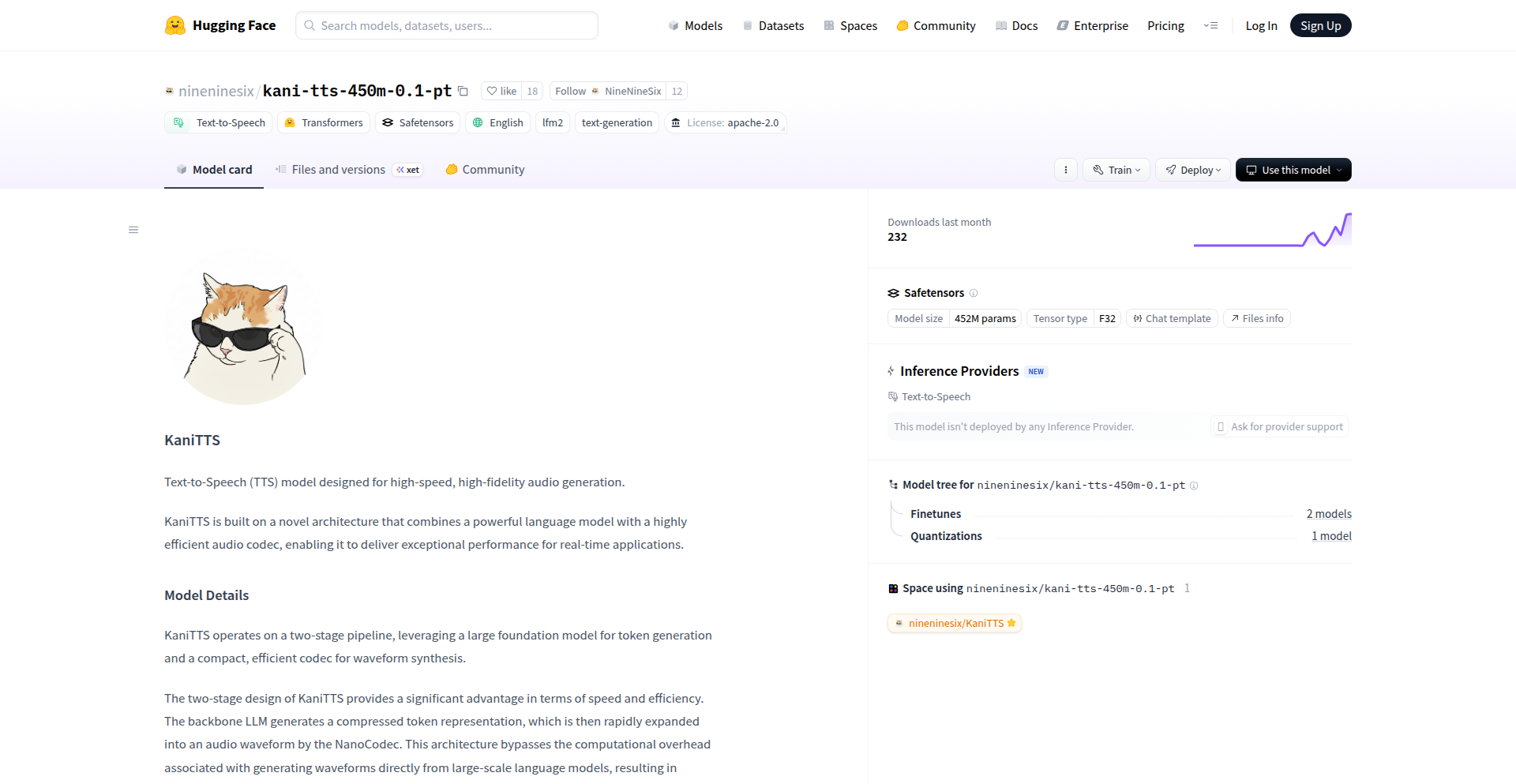Open the Community nav item in header
The image size is (1516, 784).
tap(936, 26)
